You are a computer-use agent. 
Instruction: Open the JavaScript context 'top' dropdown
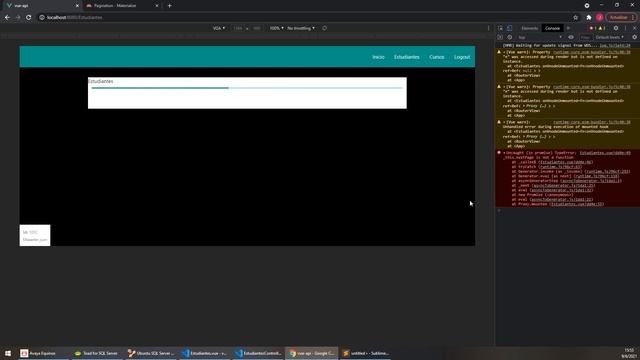[539, 37]
